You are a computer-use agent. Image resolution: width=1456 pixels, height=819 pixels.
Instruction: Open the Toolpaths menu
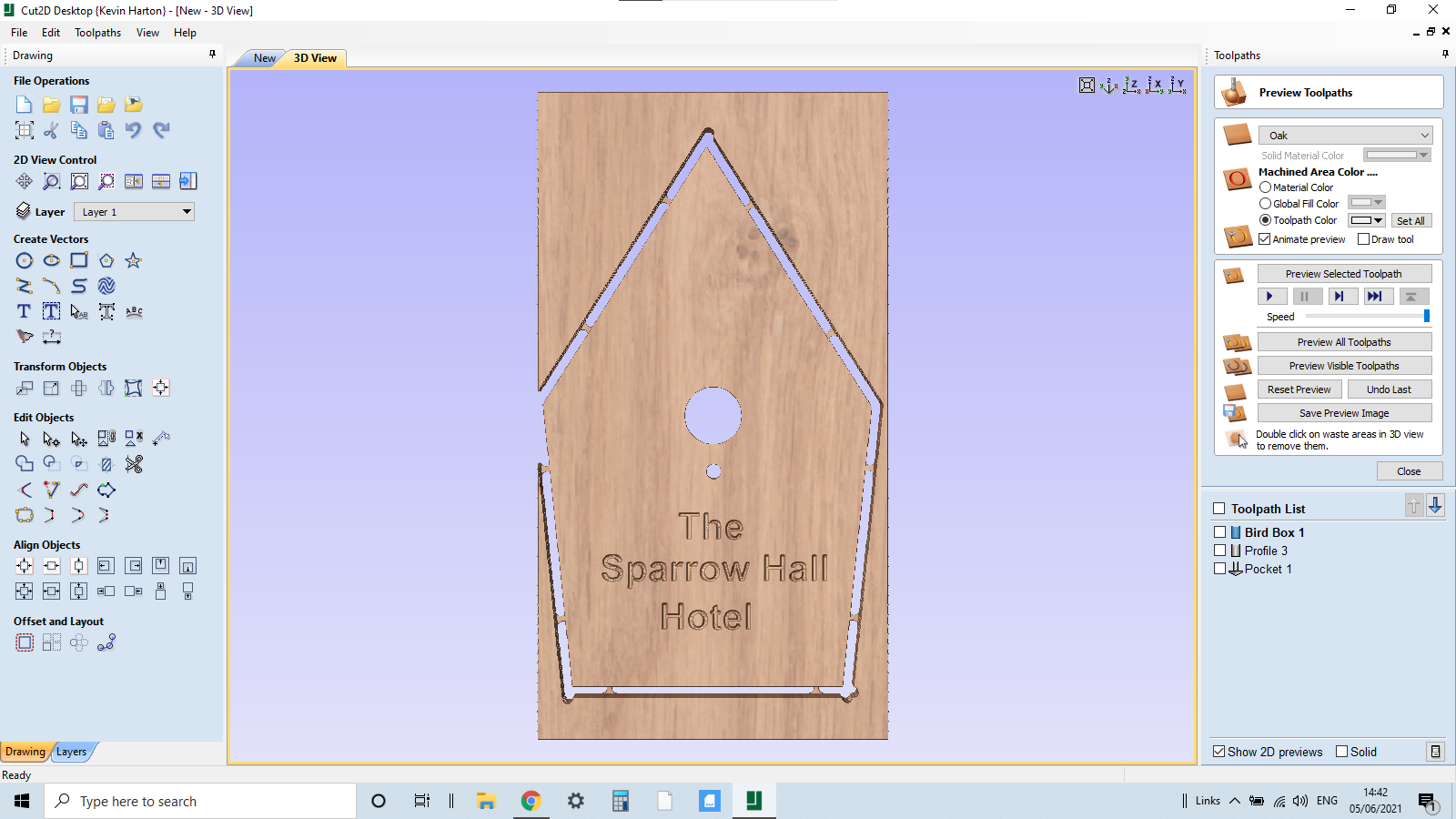tap(97, 32)
